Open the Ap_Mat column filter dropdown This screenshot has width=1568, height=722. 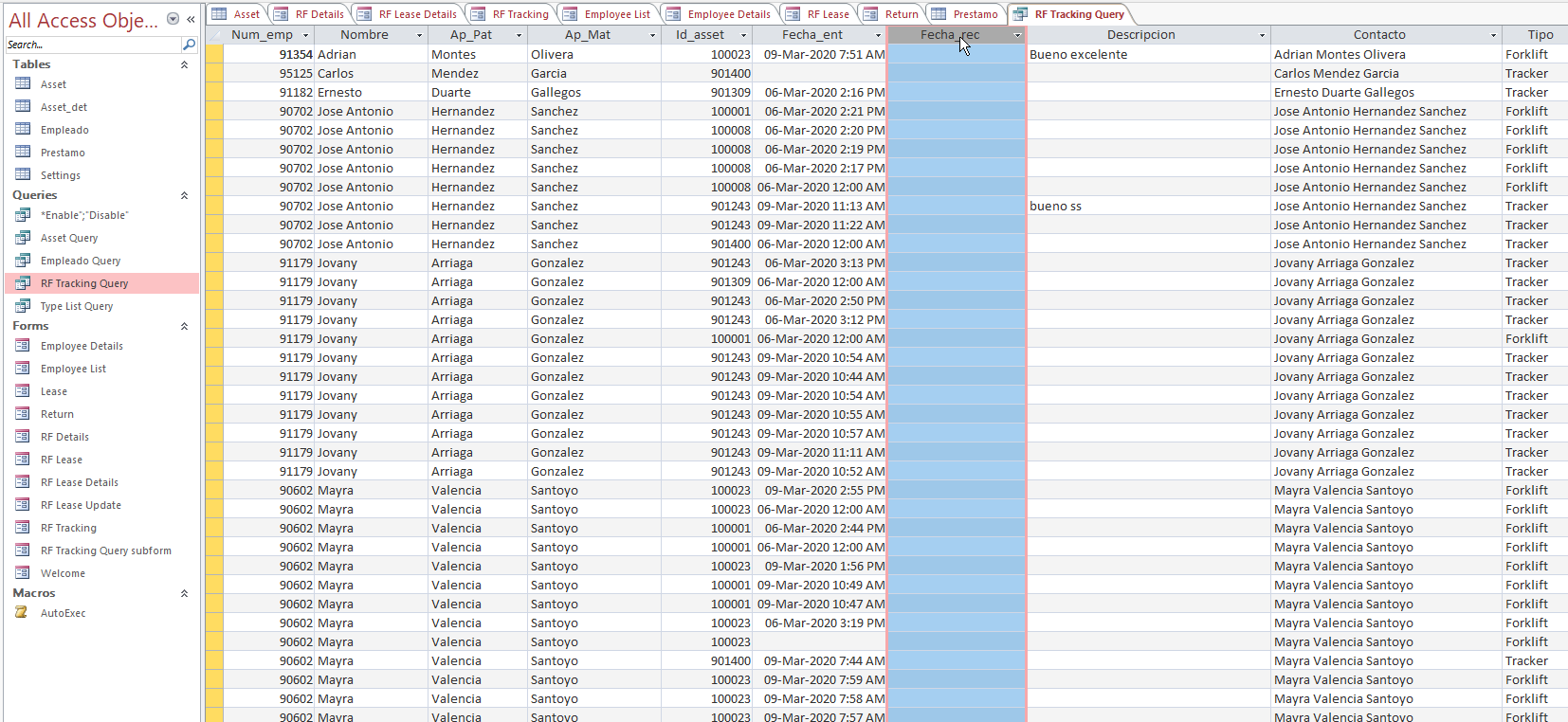[x=652, y=35]
